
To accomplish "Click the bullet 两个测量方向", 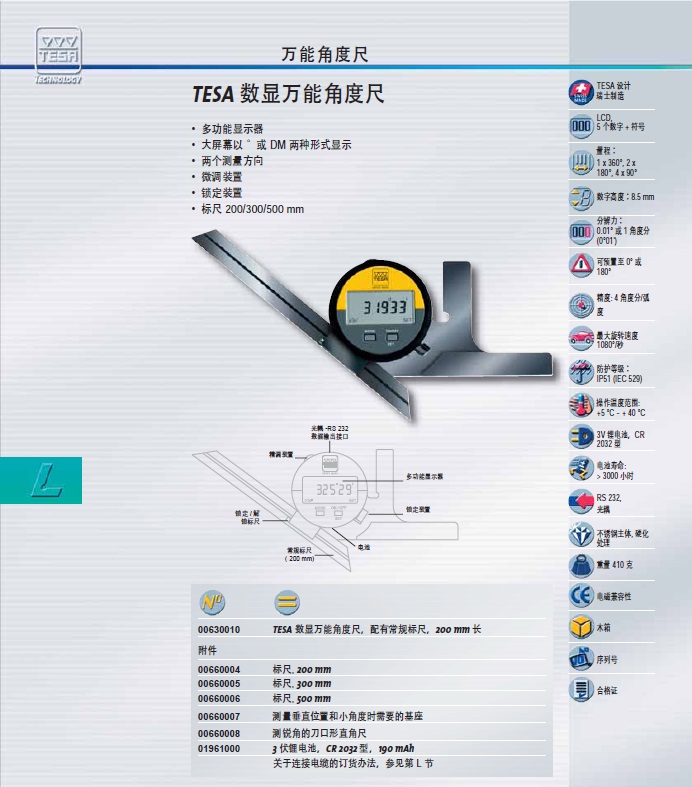I will pos(232,161).
